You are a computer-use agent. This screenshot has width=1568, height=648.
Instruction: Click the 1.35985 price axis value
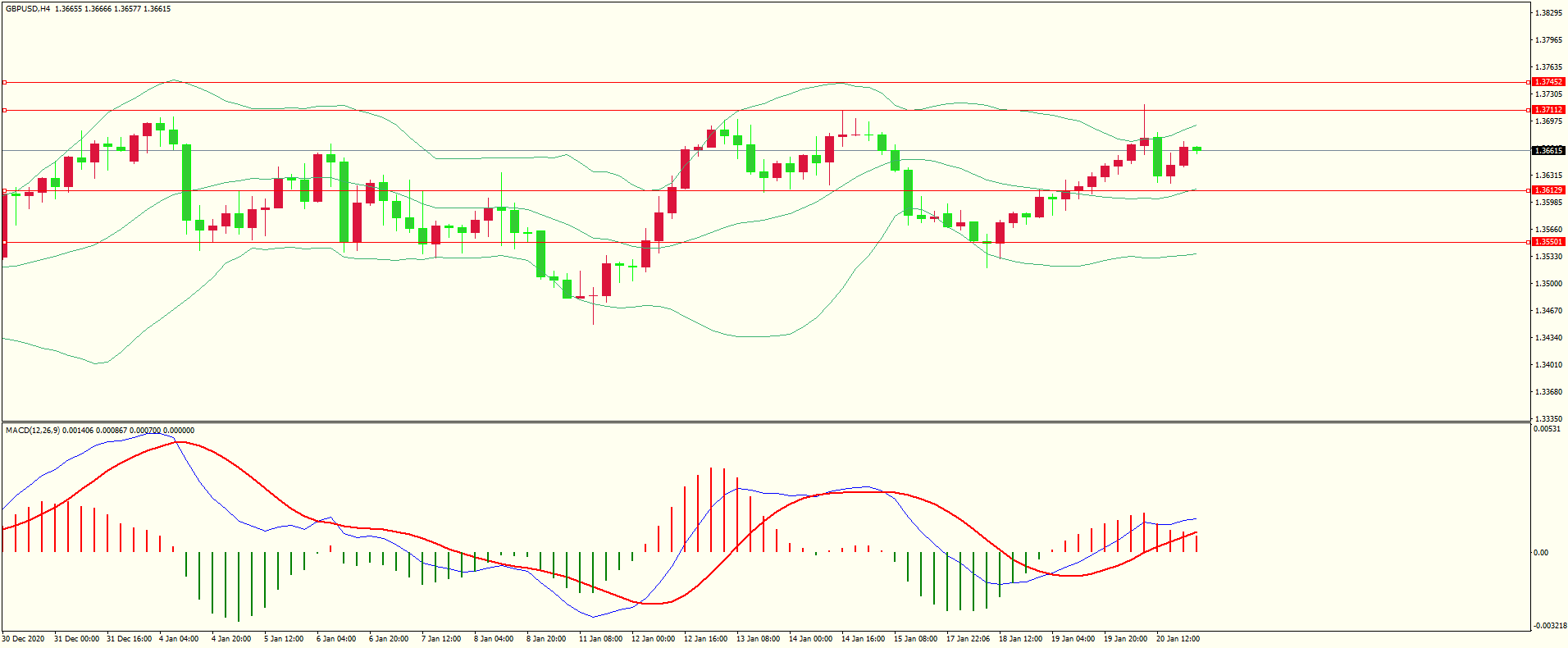pyautogui.click(x=1548, y=203)
